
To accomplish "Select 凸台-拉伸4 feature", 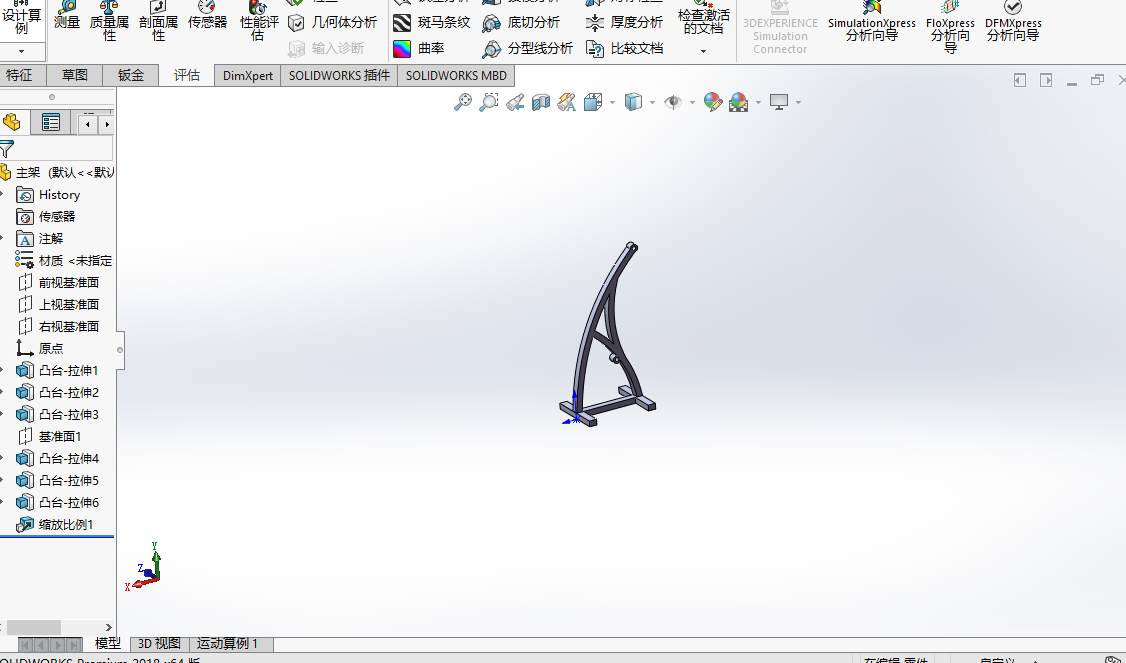I will tap(57, 458).
